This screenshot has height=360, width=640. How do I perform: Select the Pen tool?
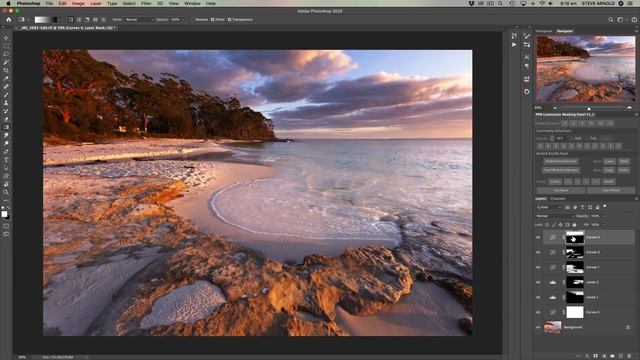click(6, 151)
